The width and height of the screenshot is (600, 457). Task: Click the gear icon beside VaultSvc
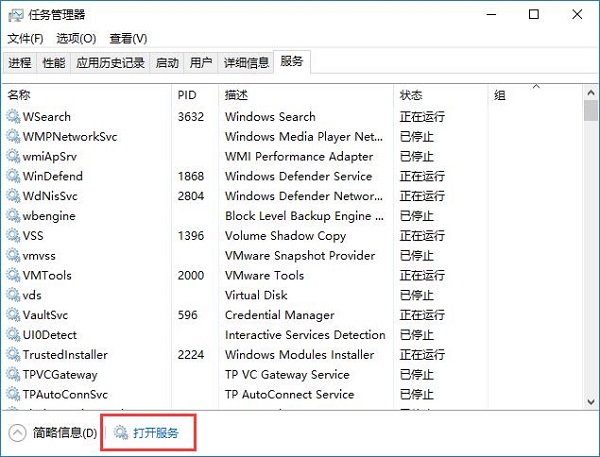click(13, 315)
